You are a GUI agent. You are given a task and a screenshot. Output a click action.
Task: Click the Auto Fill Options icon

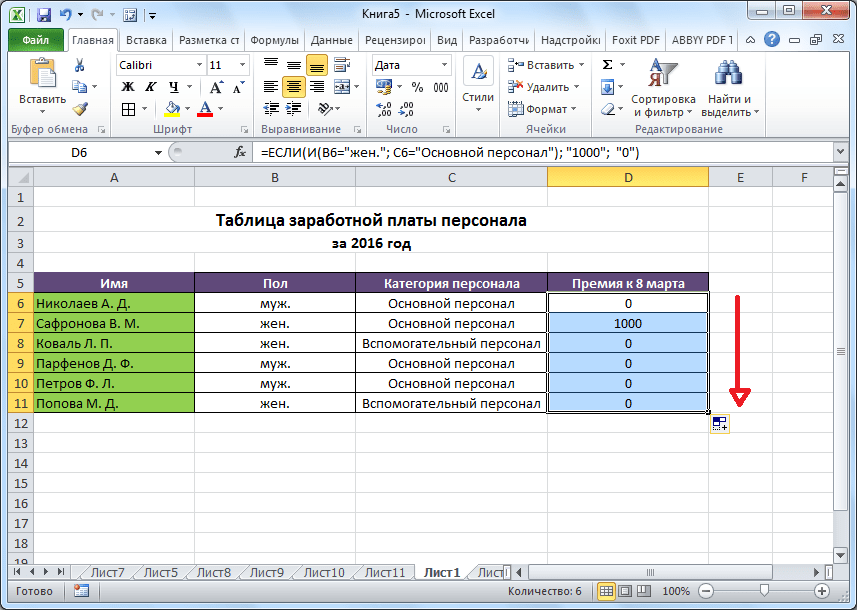click(x=720, y=424)
